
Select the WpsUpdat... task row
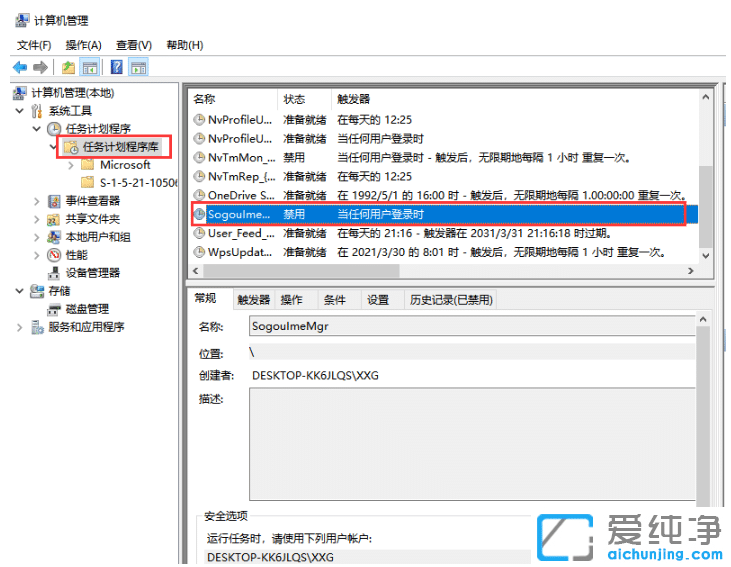(x=444, y=252)
